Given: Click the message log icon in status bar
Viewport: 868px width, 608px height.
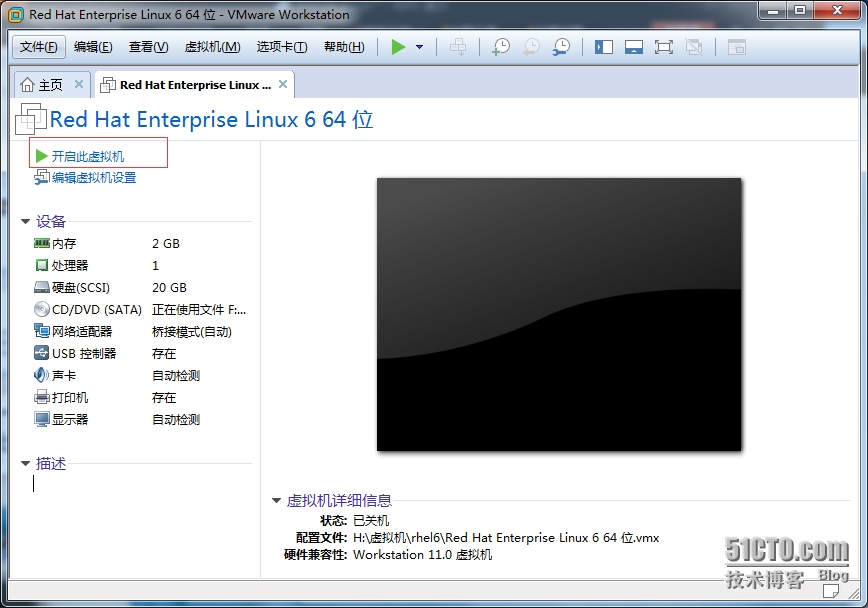Looking at the screenshot, I should (x=830, y=591).
